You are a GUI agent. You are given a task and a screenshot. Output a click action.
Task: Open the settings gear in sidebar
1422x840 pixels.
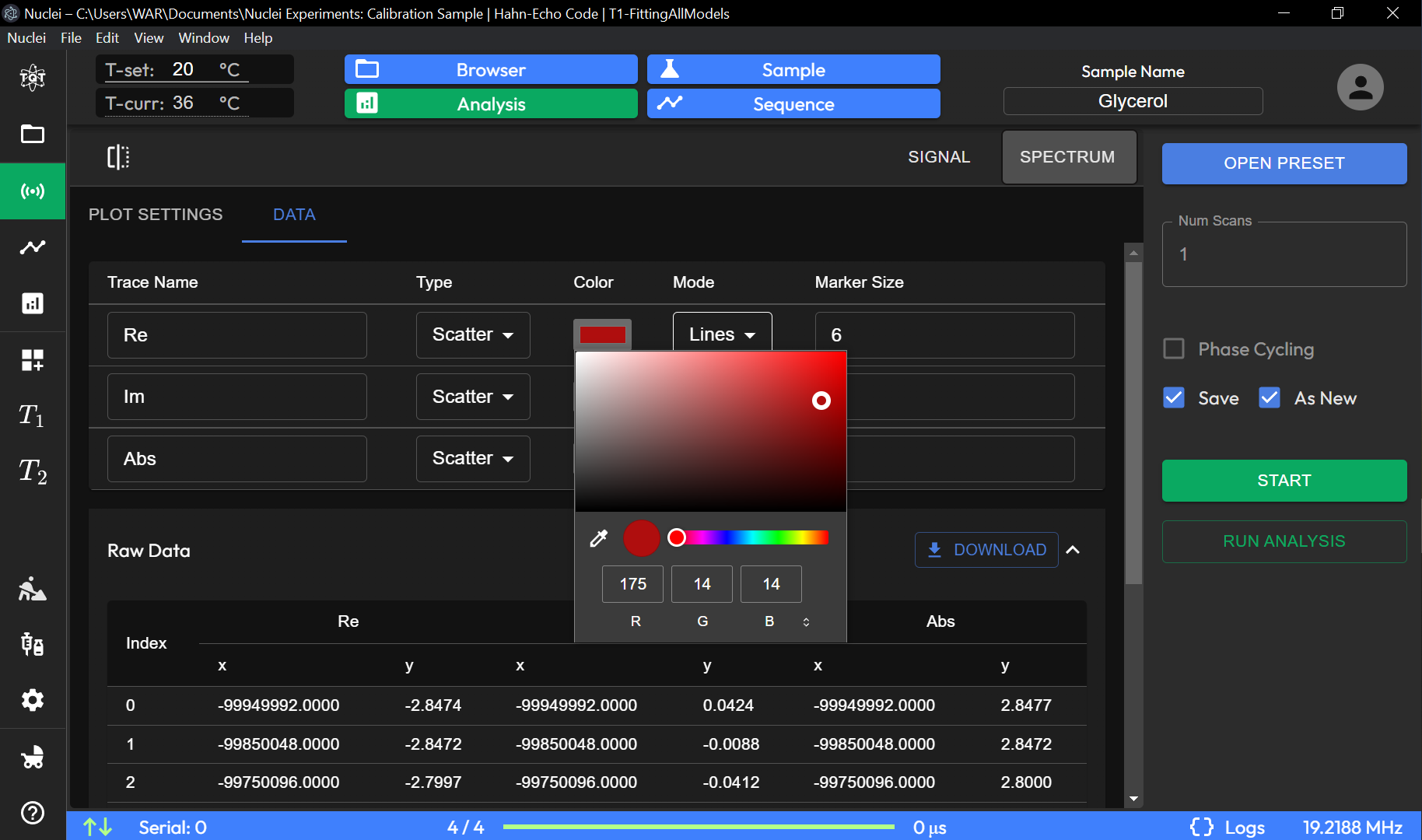33,700
